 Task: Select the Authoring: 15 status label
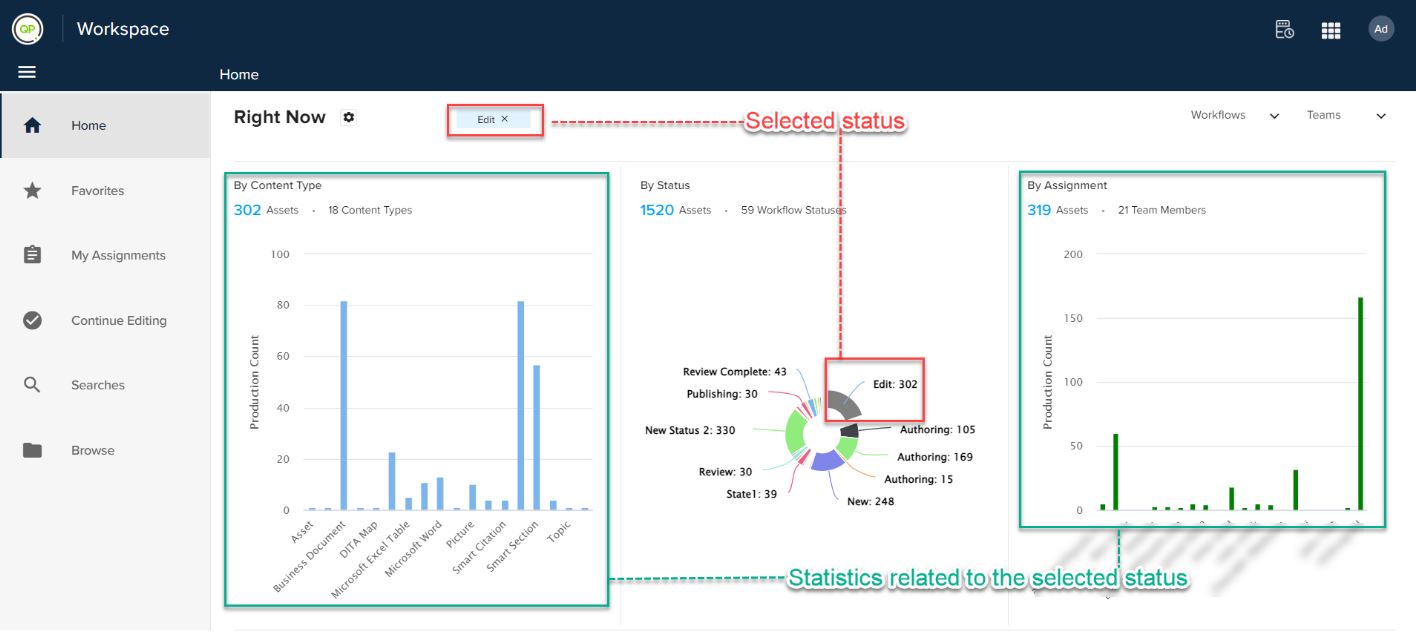pos(918,479)
